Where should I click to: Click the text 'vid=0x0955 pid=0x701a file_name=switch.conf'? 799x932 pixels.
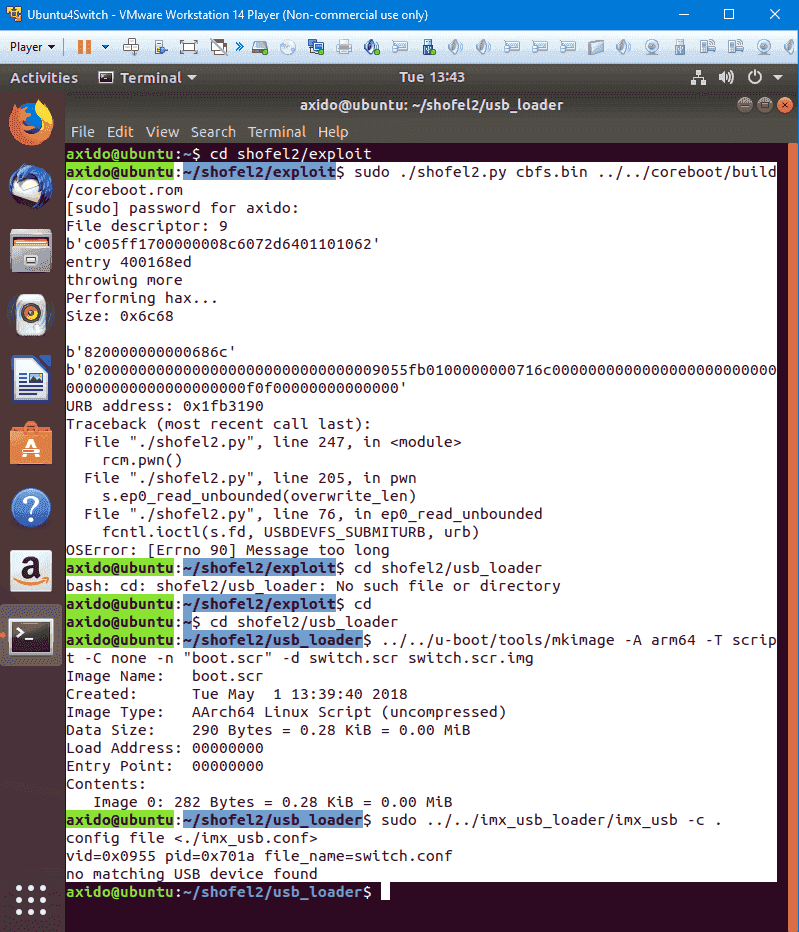259,856
